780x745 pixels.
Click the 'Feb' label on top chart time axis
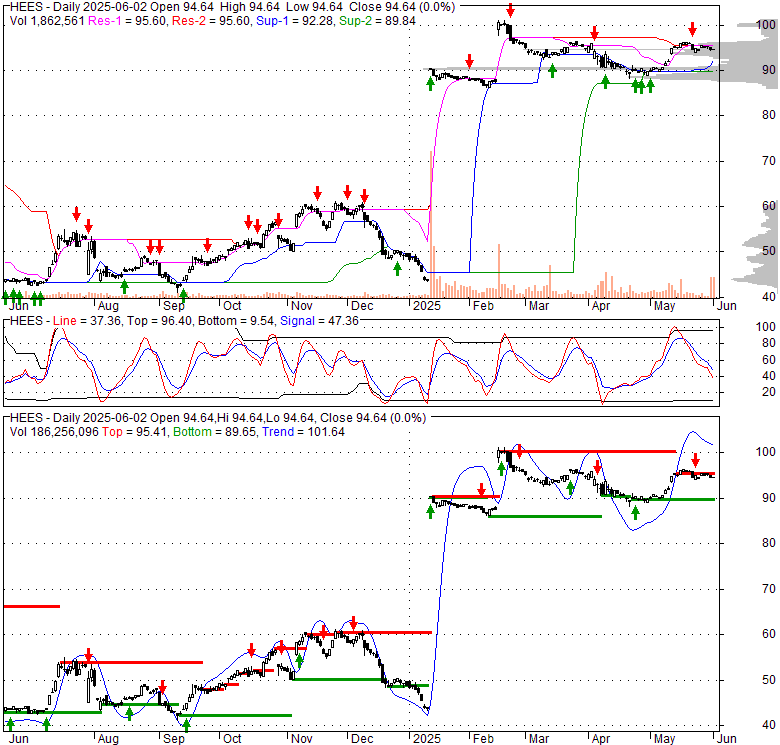pyautogui.click(x=483, y=306)
